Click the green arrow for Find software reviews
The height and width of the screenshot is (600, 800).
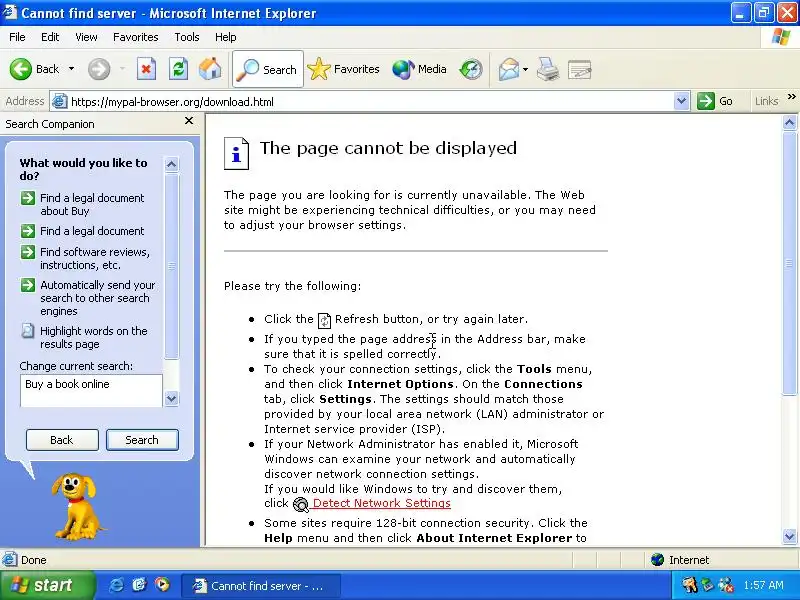(28, 252)
